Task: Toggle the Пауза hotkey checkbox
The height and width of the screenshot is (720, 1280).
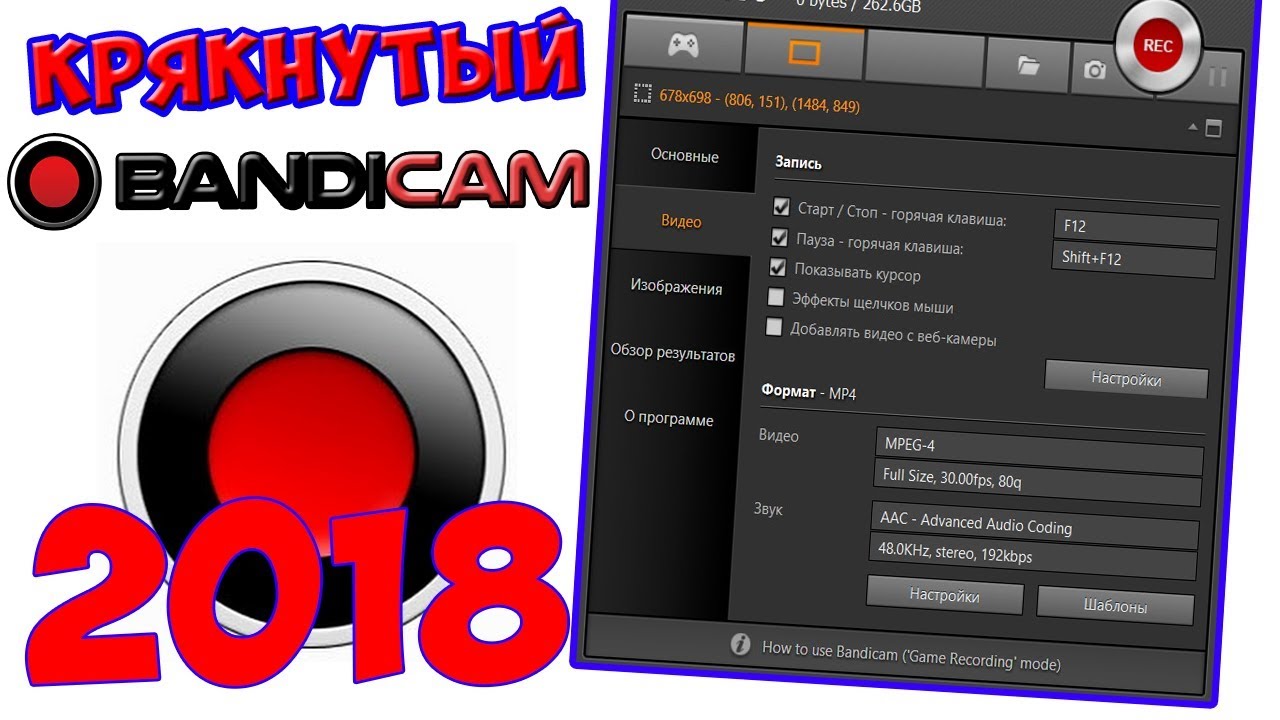Action: (779, 238)
